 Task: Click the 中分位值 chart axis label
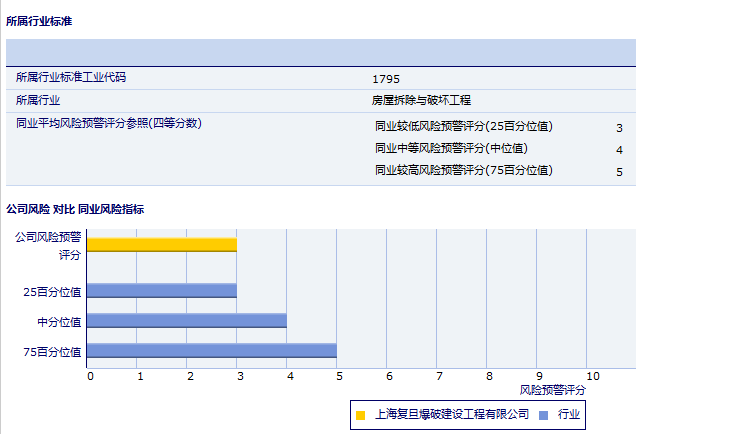pos(59,322)
